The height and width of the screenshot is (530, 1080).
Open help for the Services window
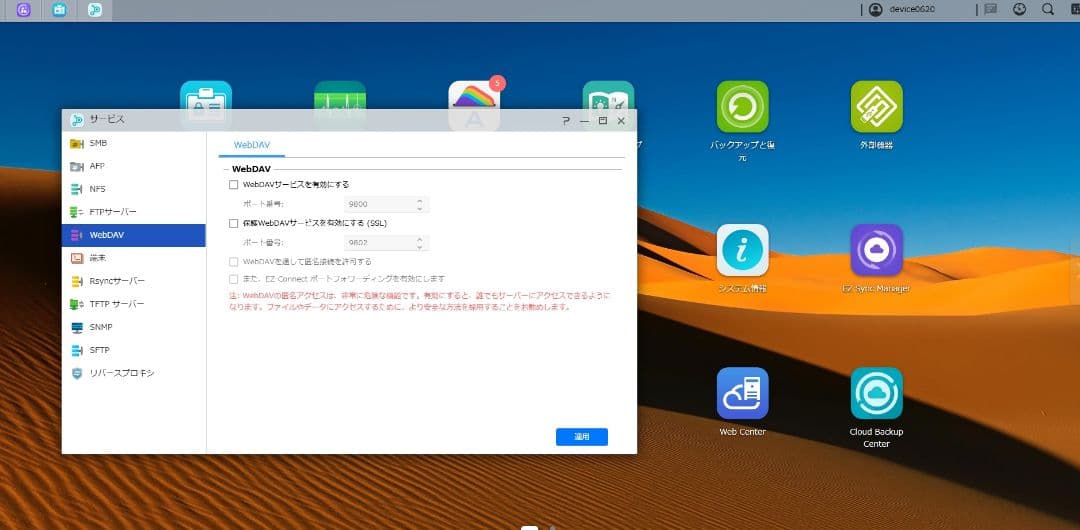[x=565, y=120]
